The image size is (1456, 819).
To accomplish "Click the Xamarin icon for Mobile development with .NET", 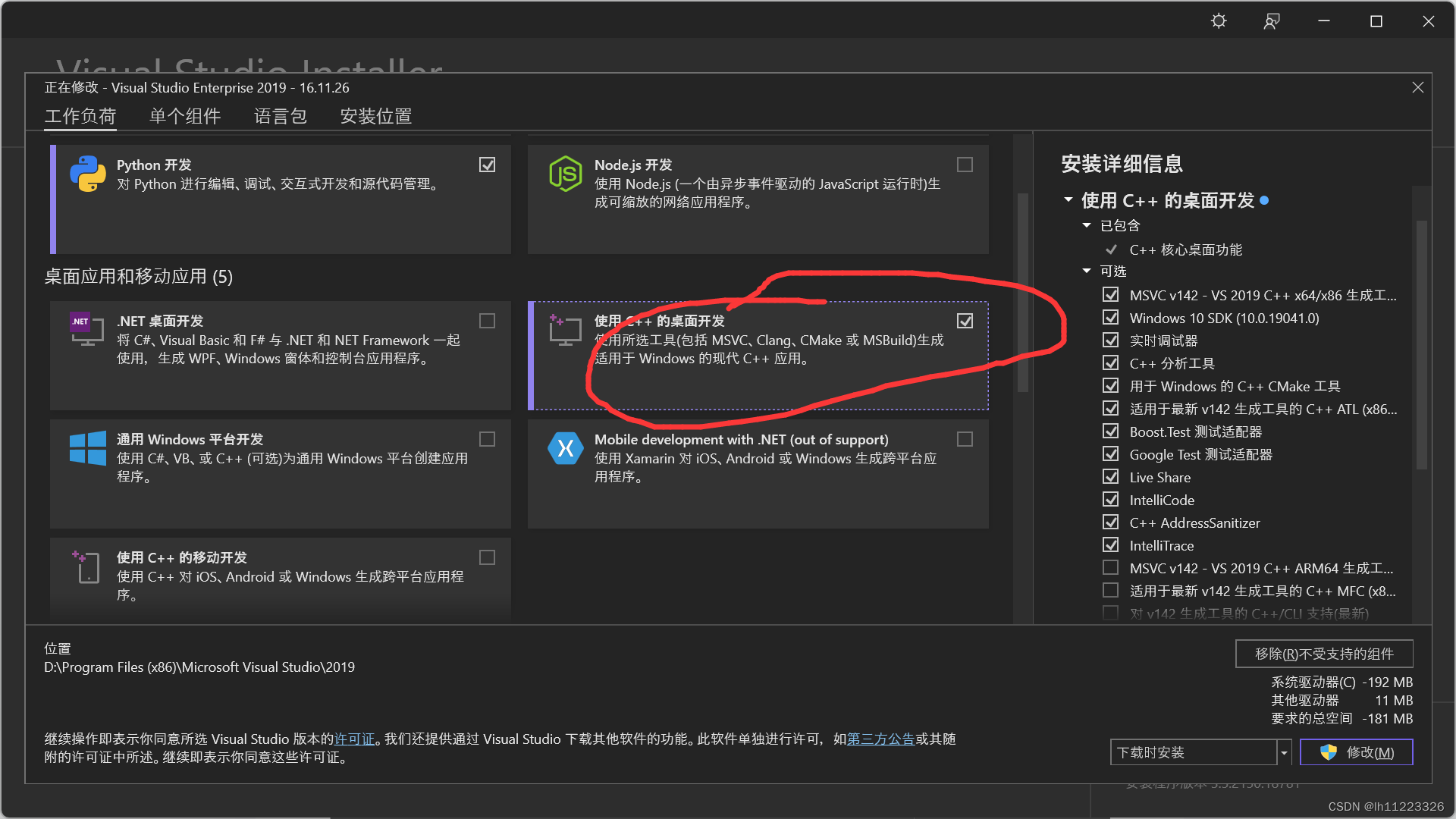I will coord(564,448).
